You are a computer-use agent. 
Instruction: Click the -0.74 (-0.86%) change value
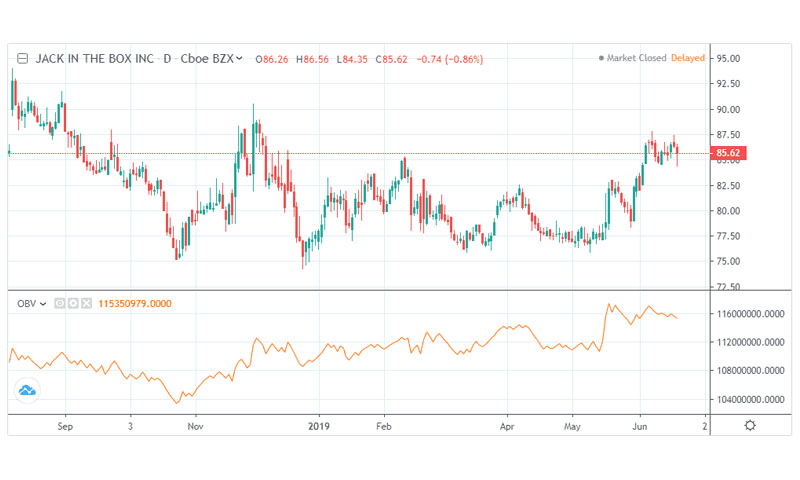click(449, 59)
